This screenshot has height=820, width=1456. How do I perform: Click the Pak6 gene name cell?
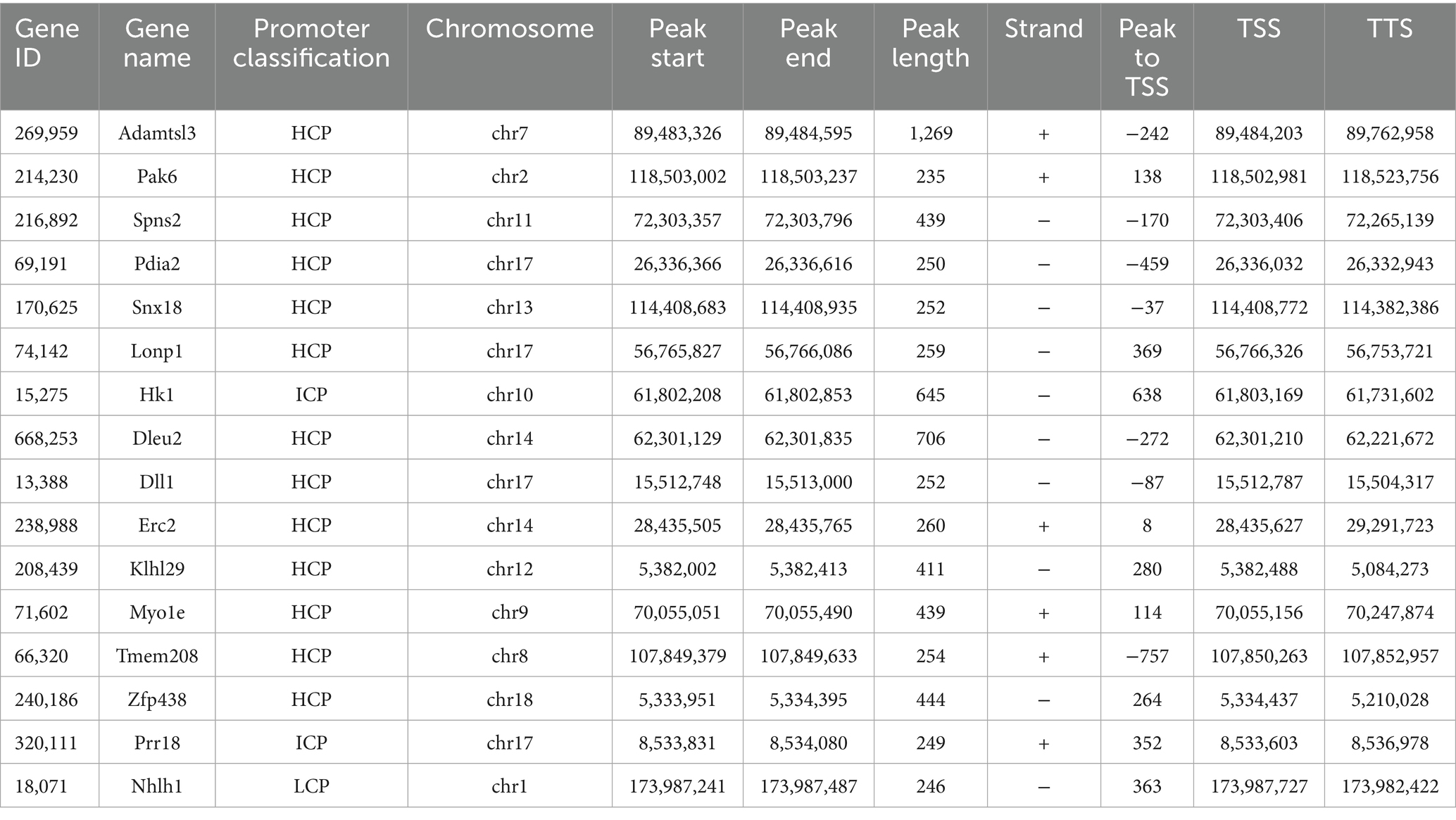(x=157, y=177)
